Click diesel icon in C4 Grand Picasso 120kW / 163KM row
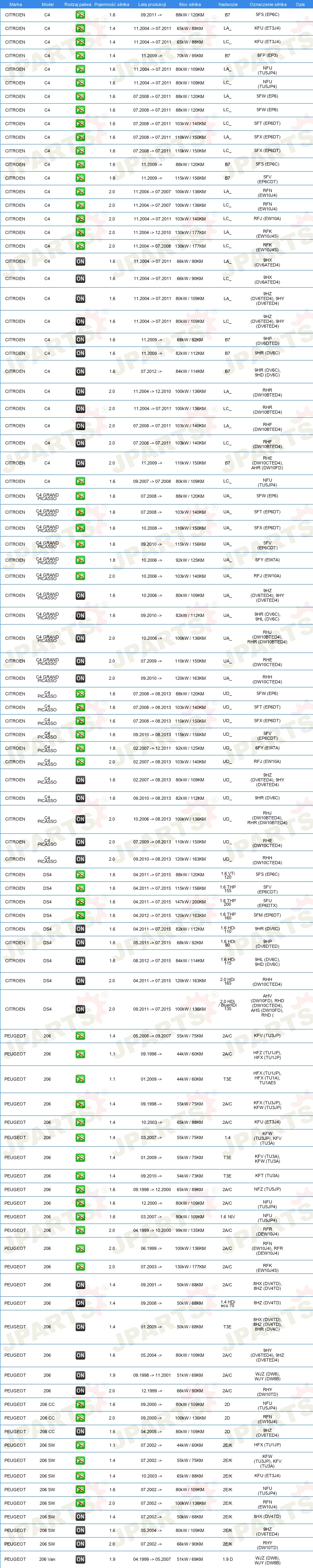 click(80, 678)
